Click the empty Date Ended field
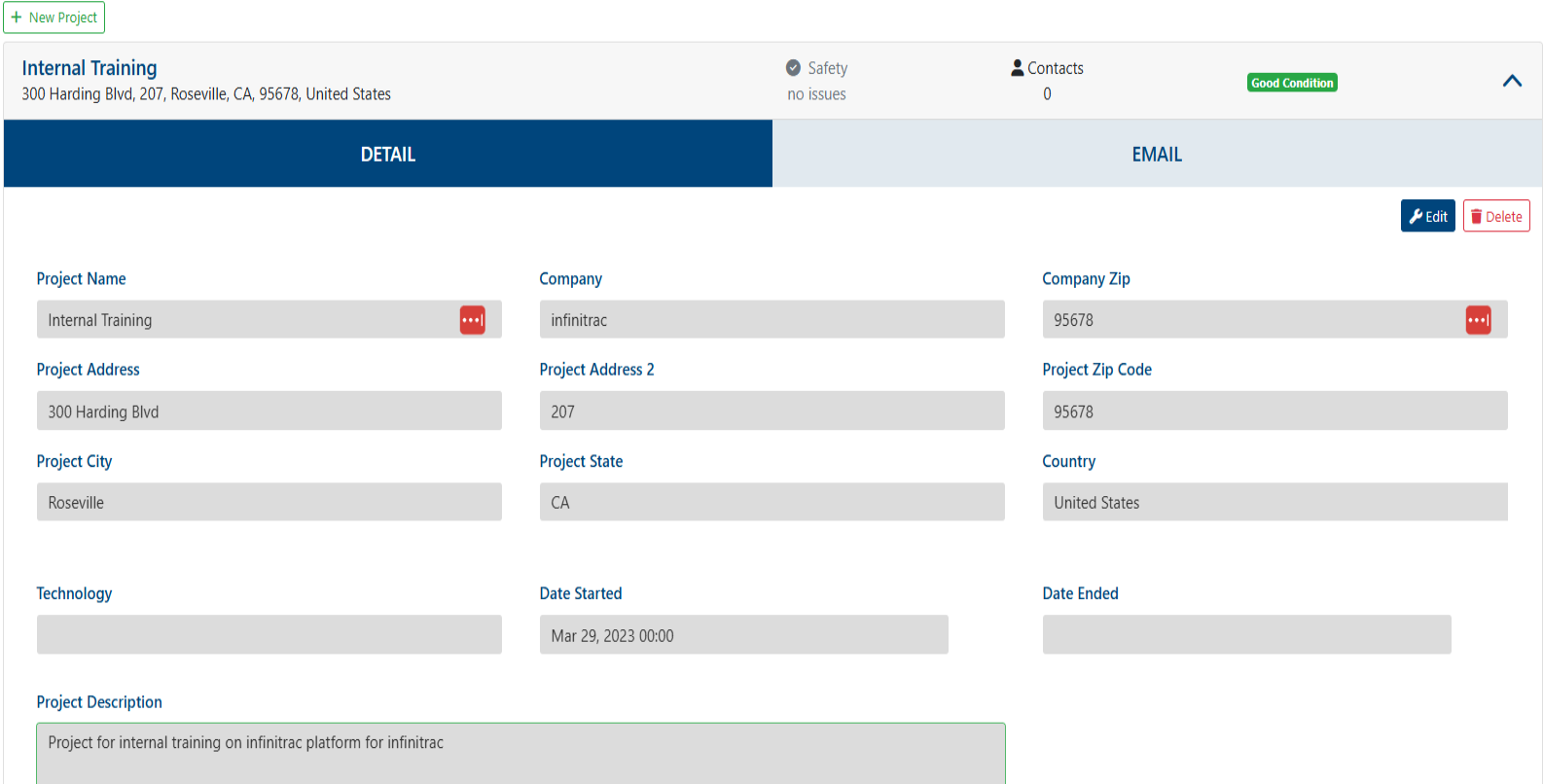Screen dimensions: 1543x784 [x=1247, y=634]
